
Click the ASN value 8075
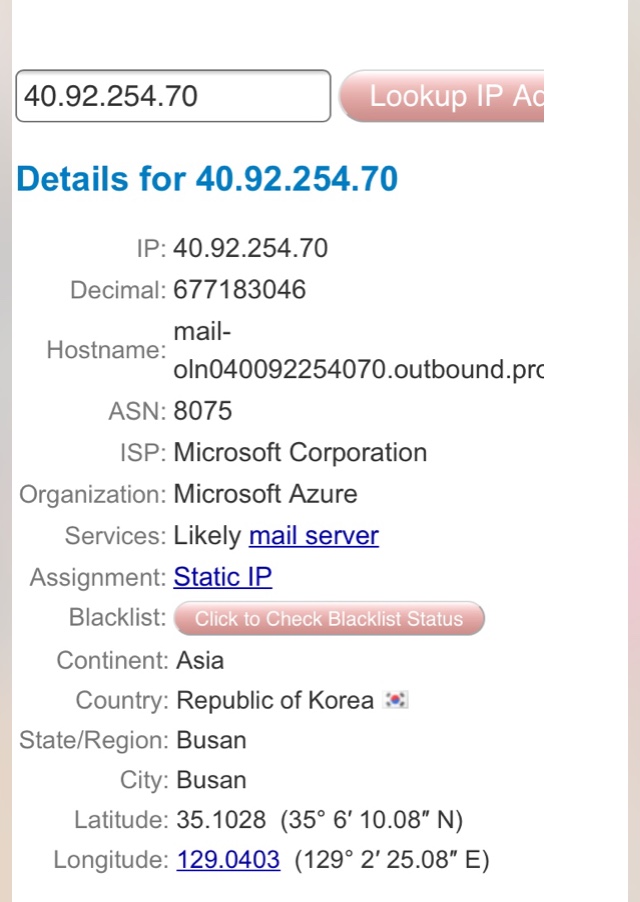(x=202, y=411)
